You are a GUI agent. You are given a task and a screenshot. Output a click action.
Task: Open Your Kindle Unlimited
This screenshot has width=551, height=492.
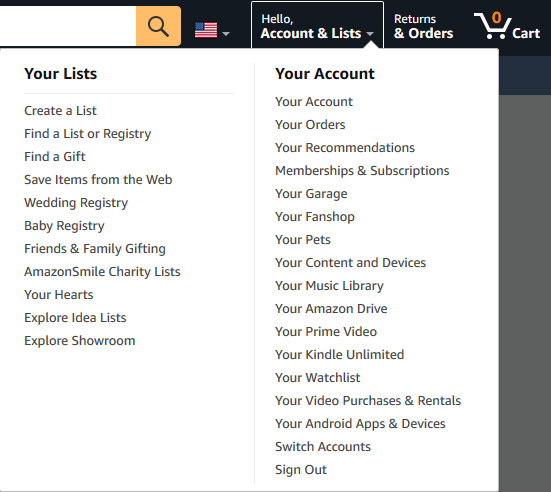click(x=339, y=355)
